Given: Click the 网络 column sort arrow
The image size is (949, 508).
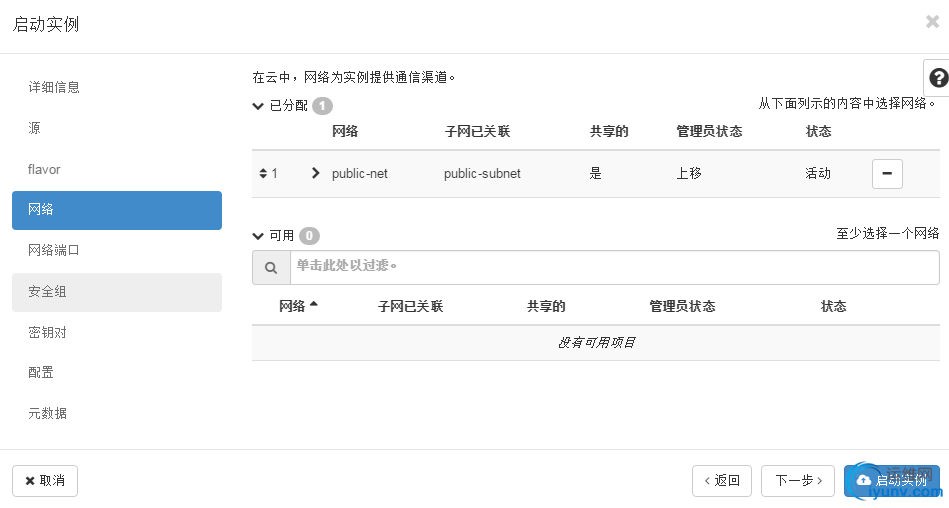Looking at the screenshot, I should [314, 305].
